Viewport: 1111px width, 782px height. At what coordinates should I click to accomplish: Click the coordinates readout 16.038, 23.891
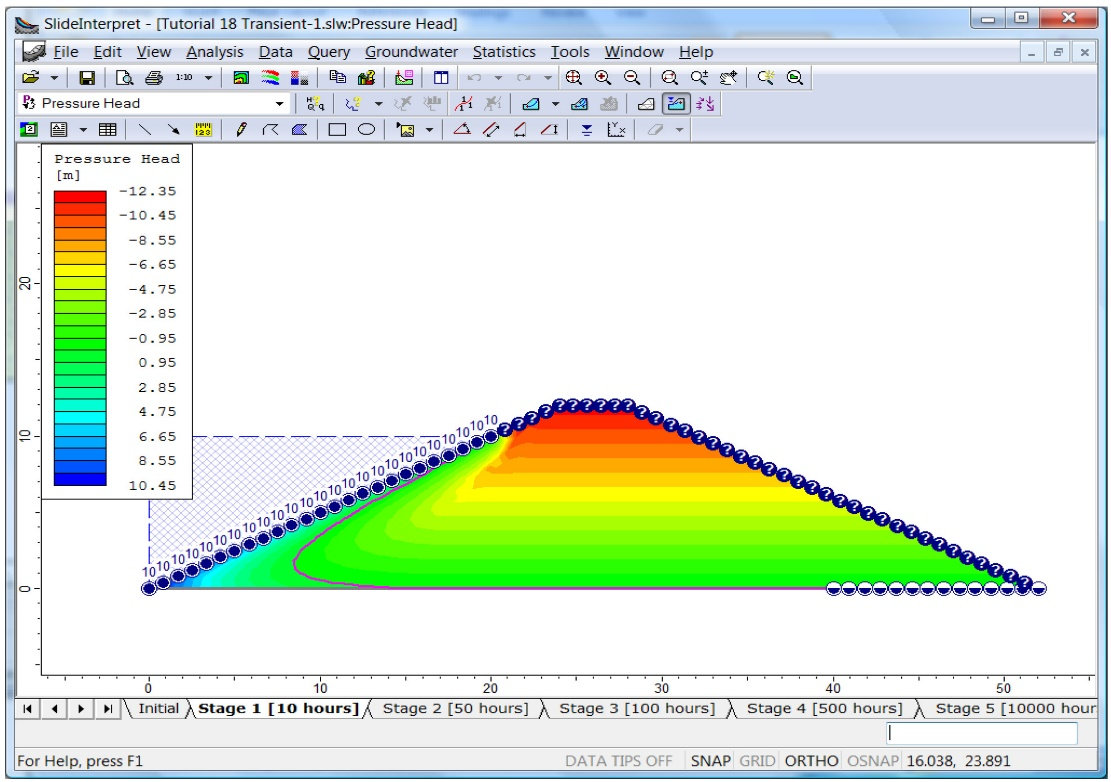[x=958, y=761]
